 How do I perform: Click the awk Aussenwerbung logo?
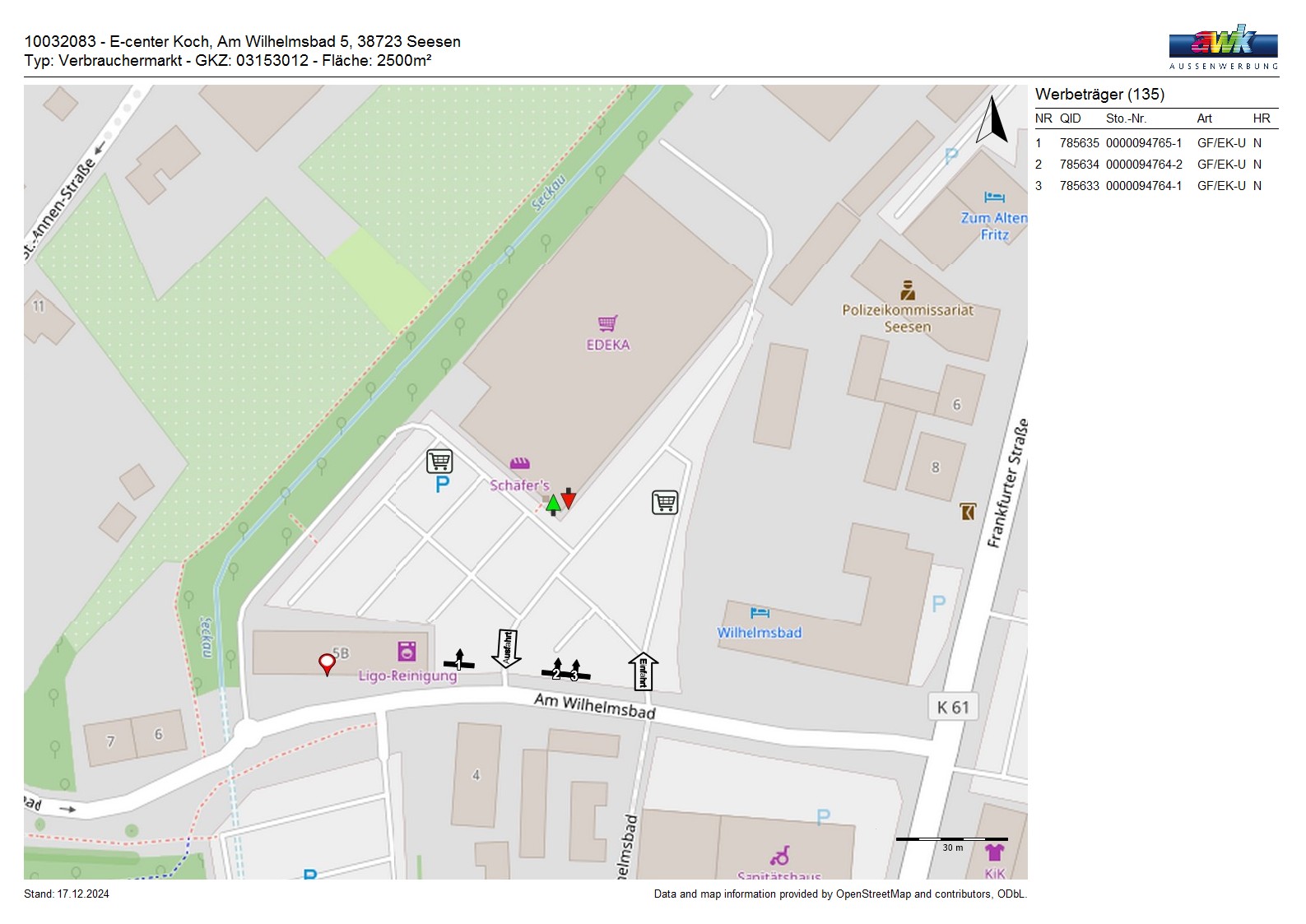pyautogui.click(x=1223, y=47)
